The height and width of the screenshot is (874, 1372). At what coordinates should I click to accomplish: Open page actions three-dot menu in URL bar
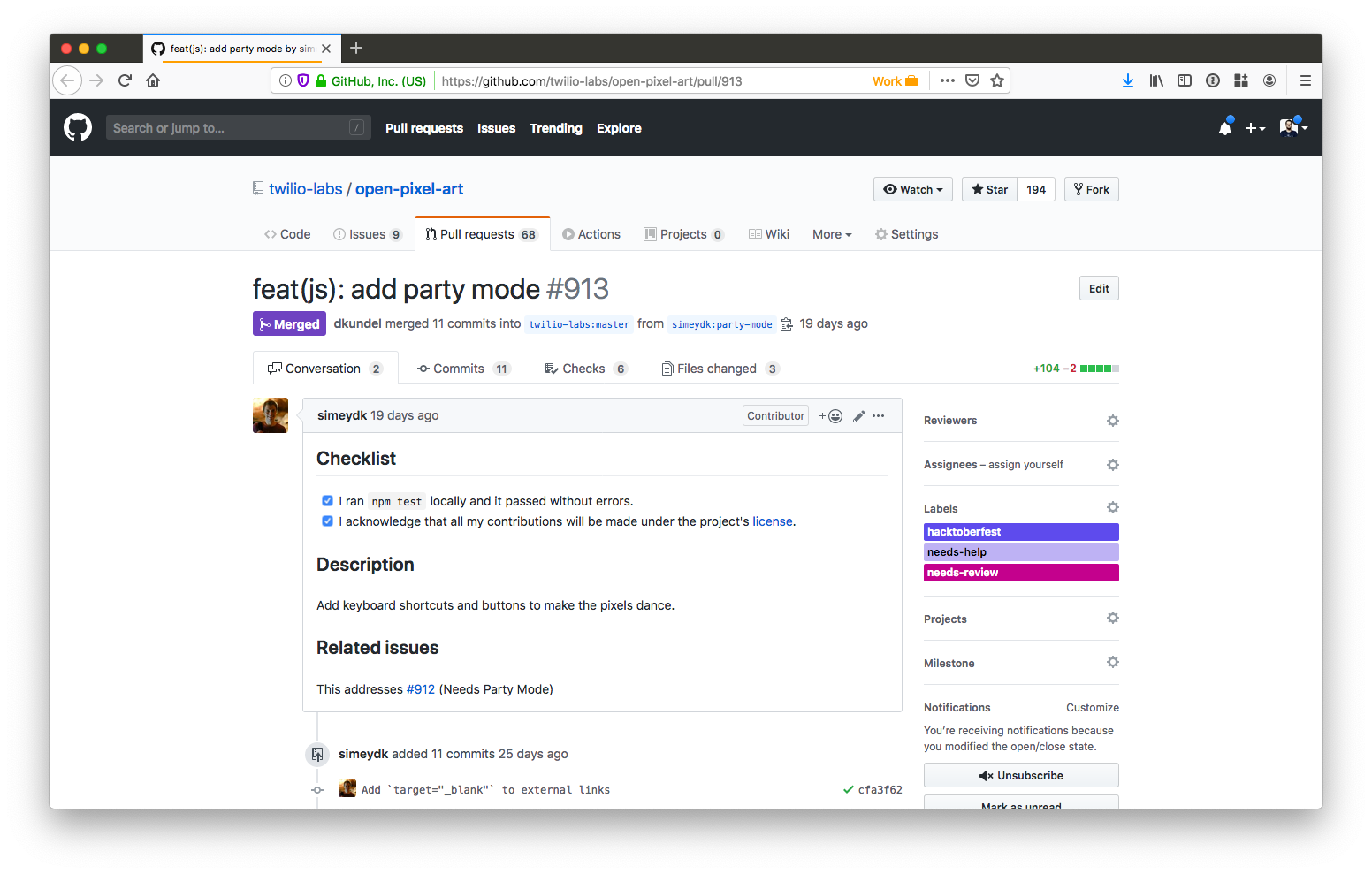point(948,80)
